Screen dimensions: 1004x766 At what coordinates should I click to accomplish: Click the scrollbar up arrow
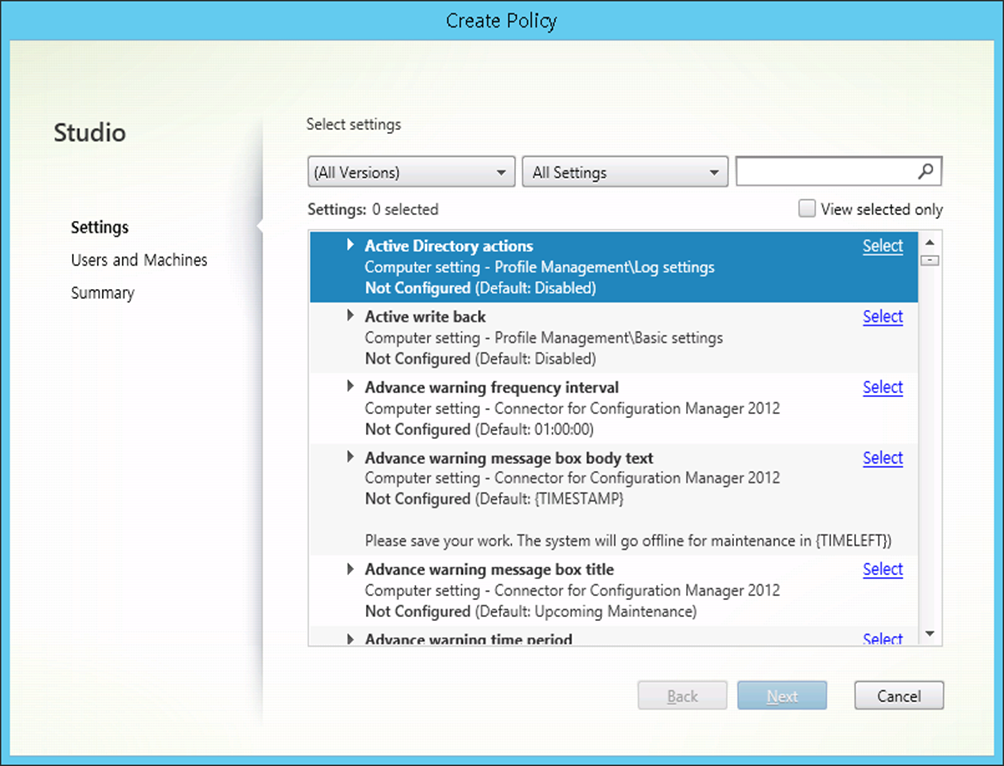930,242
